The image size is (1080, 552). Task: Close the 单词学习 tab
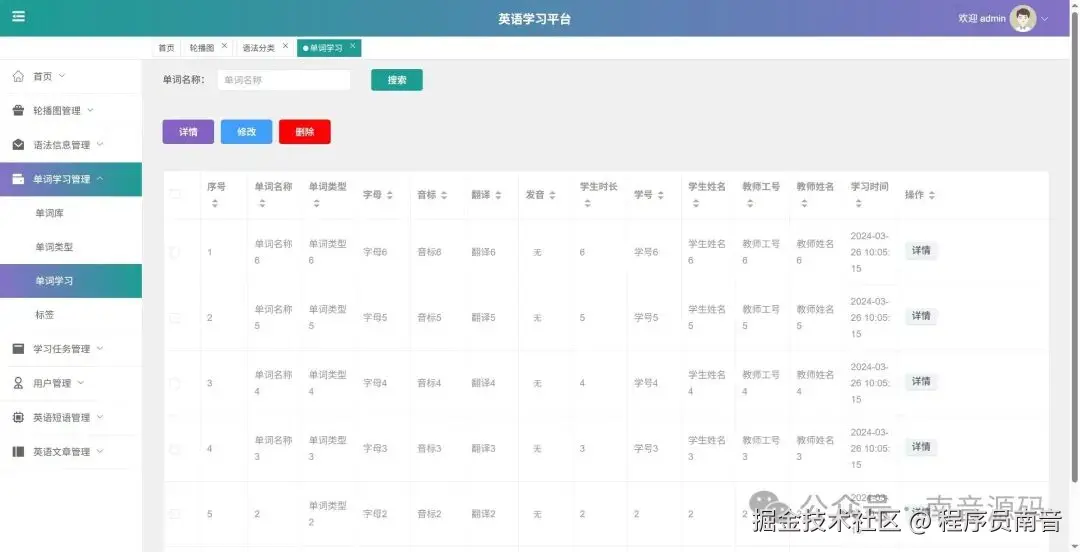[353, 45]
